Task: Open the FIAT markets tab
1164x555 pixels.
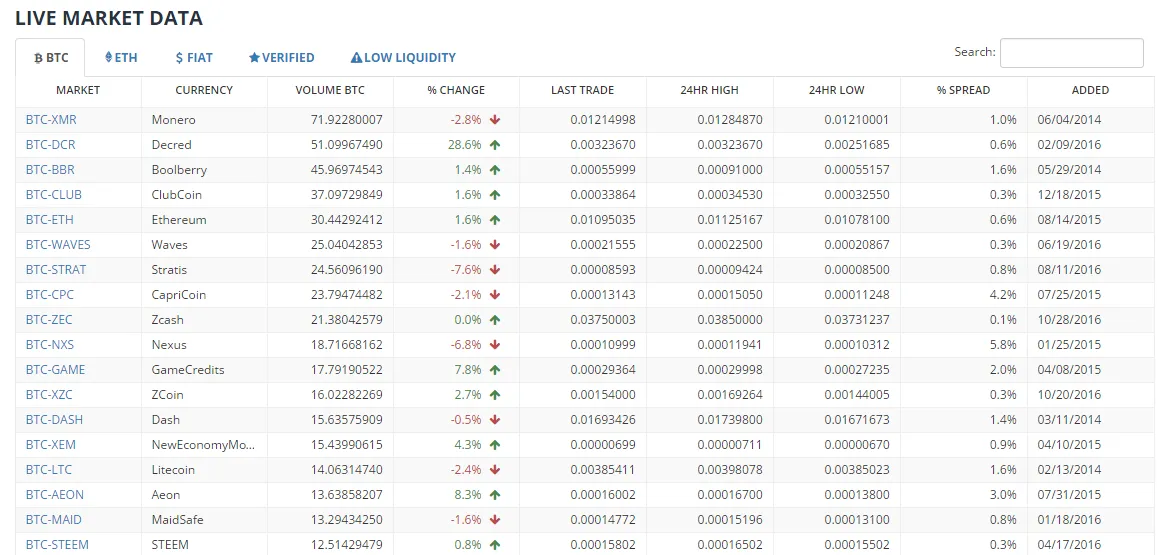Action: pos(194,57)
